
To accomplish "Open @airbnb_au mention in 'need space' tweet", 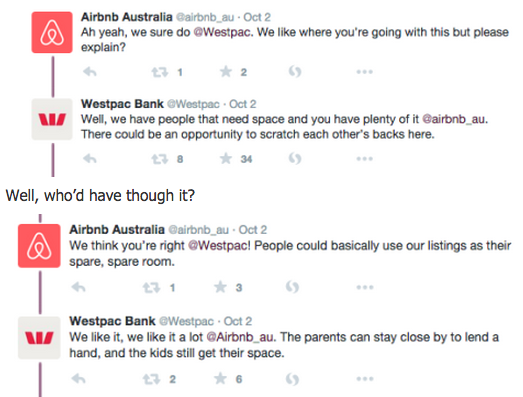I will click(x=453, y=119).
